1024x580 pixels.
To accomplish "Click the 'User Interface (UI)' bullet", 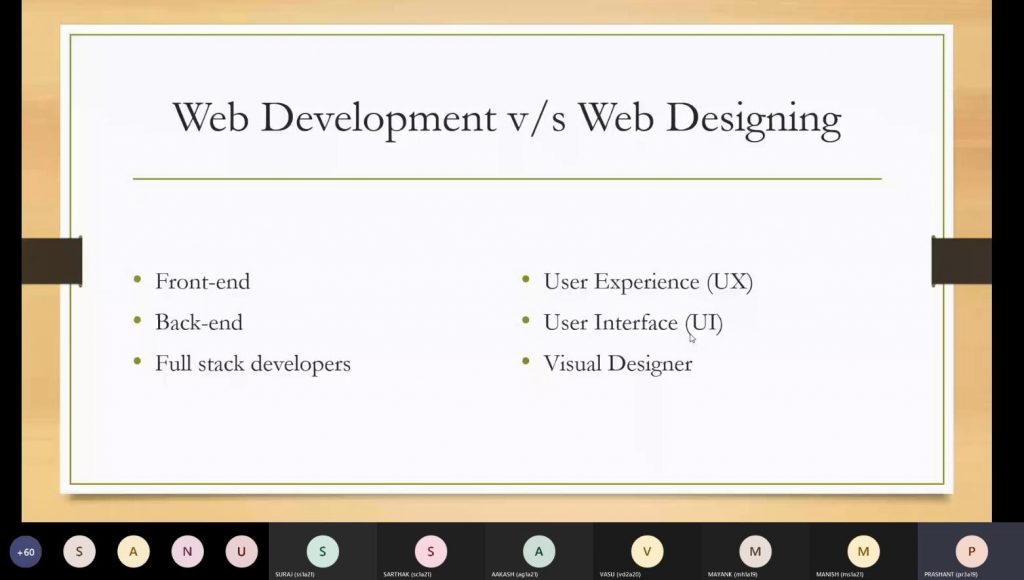I will 633,323.
